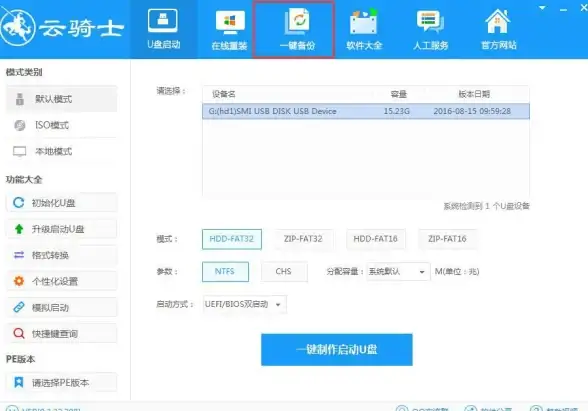Click the 2016-08-15 09:59:28 date cell
This screenshot has height=411, width=588.
[472, 111]
